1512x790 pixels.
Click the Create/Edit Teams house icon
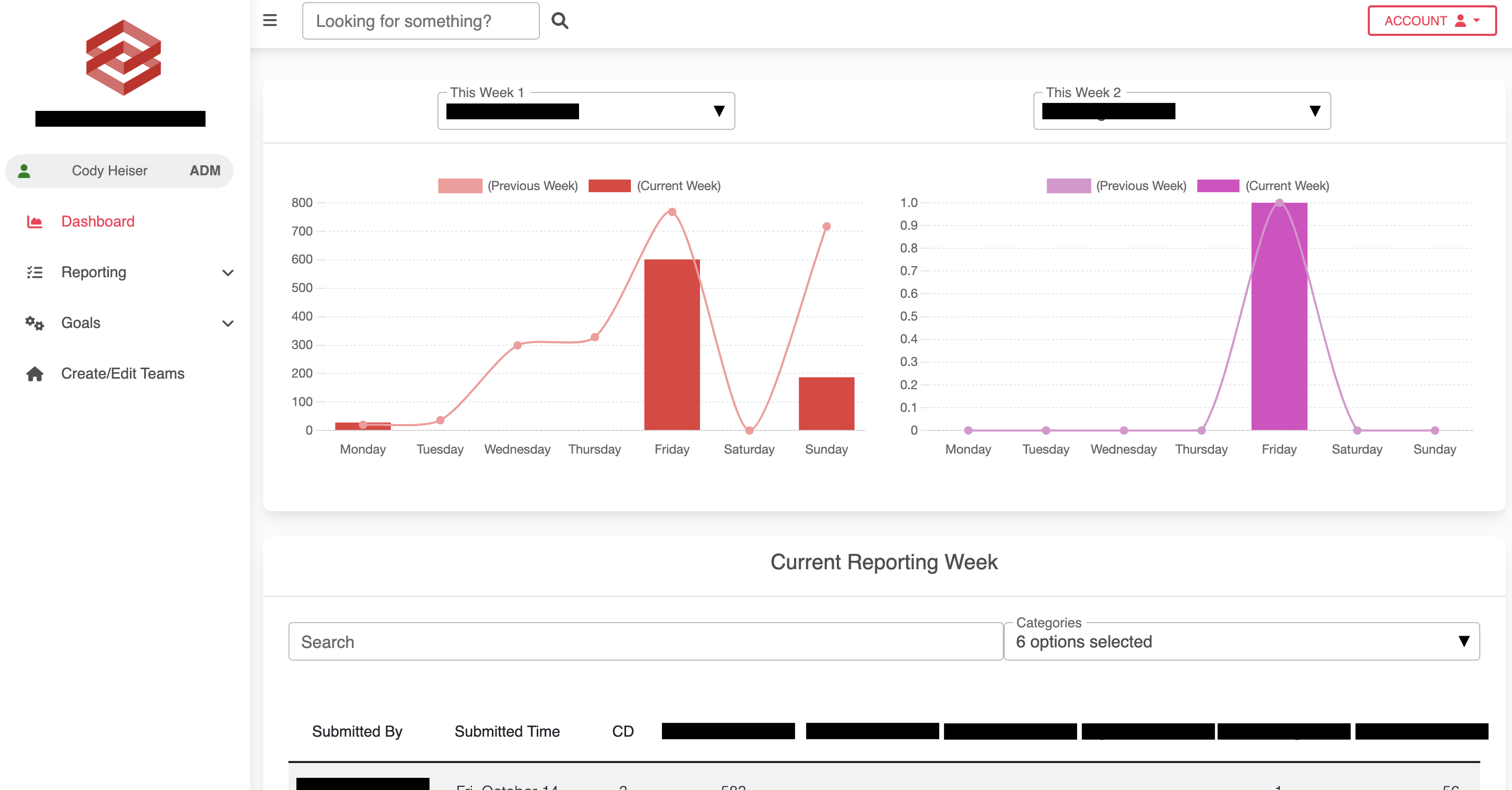pos(35,373)
